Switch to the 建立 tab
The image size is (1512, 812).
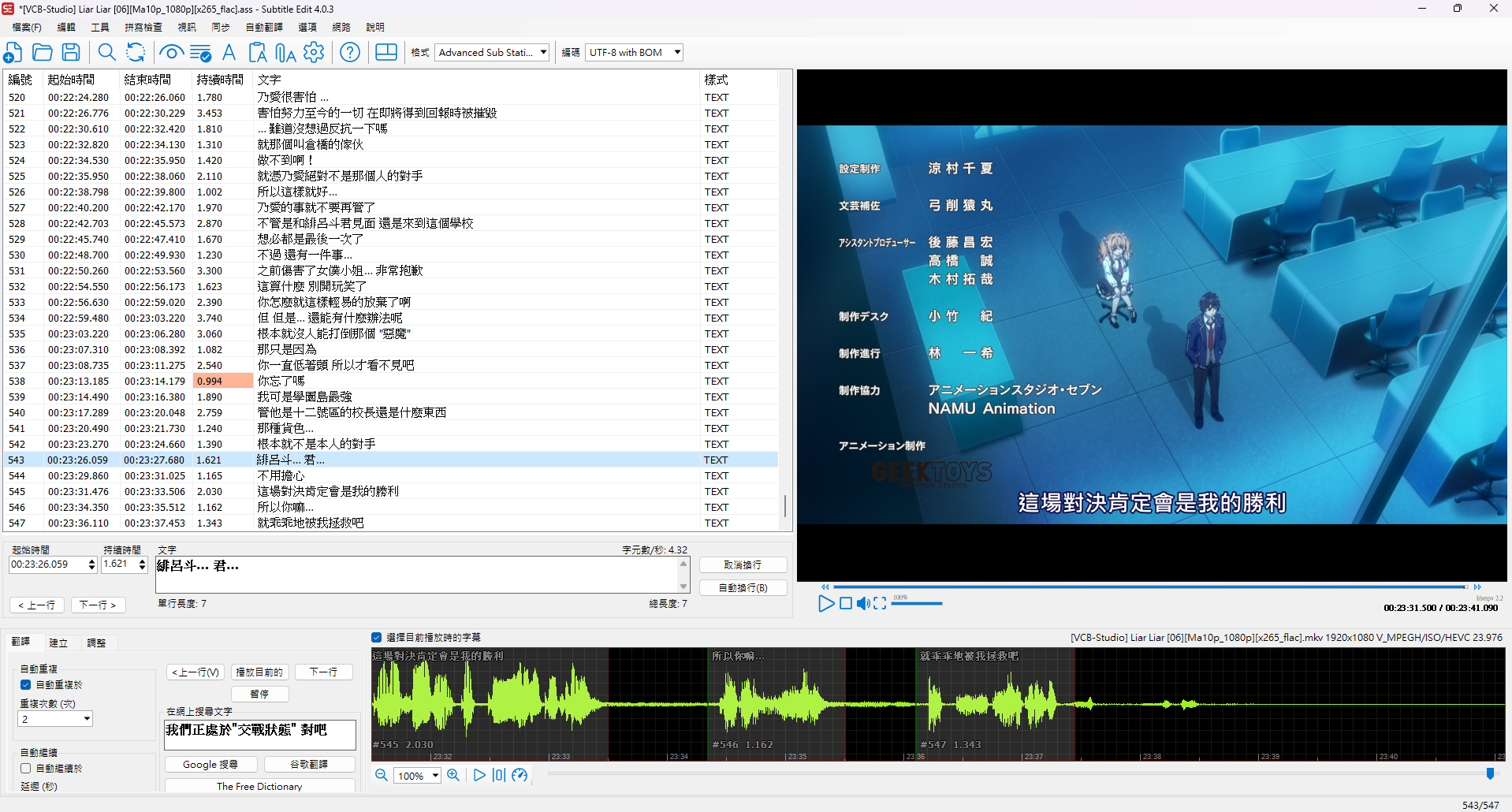58,643
